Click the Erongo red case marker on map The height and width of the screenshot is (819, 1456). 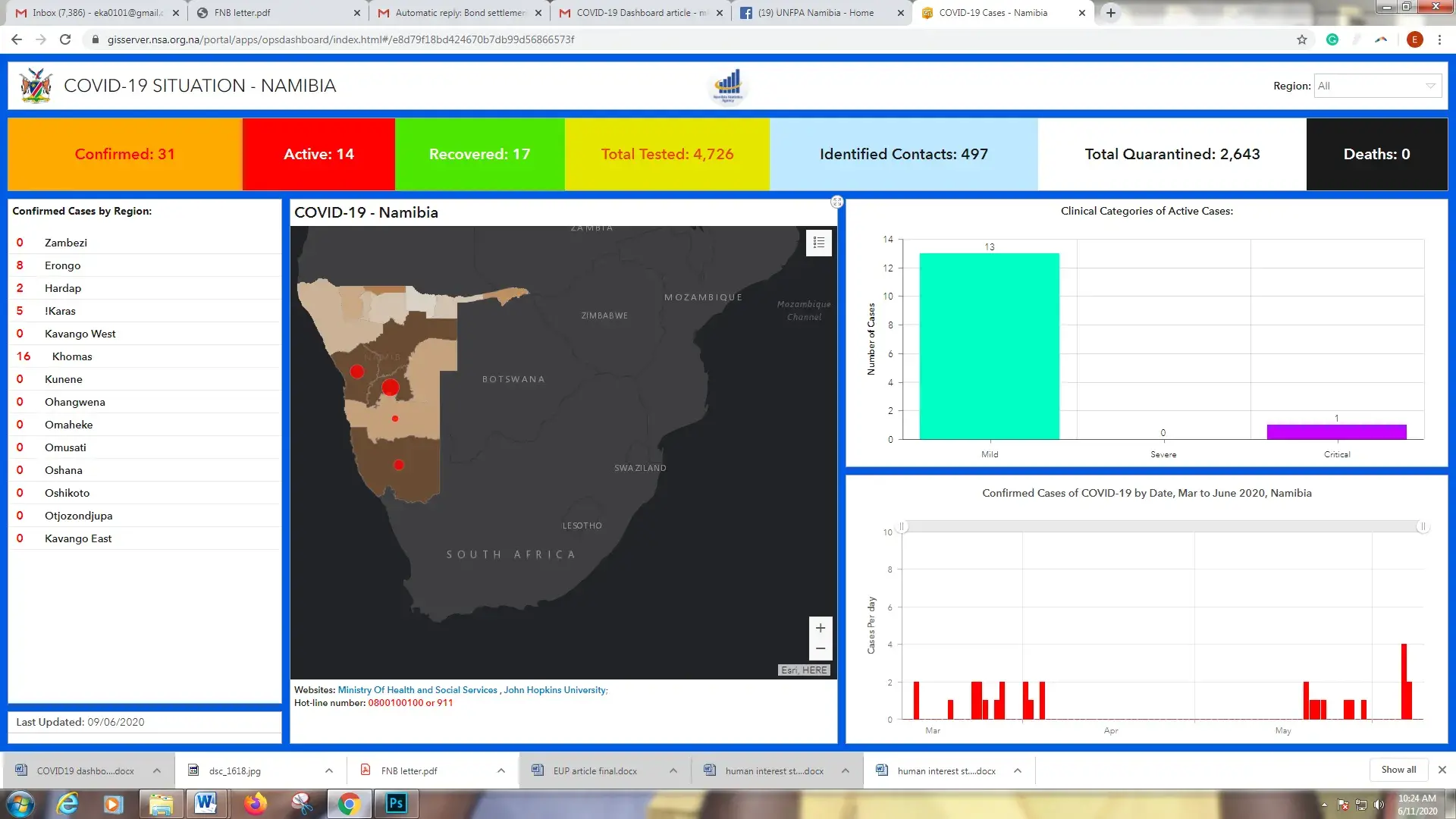(357, 372)
